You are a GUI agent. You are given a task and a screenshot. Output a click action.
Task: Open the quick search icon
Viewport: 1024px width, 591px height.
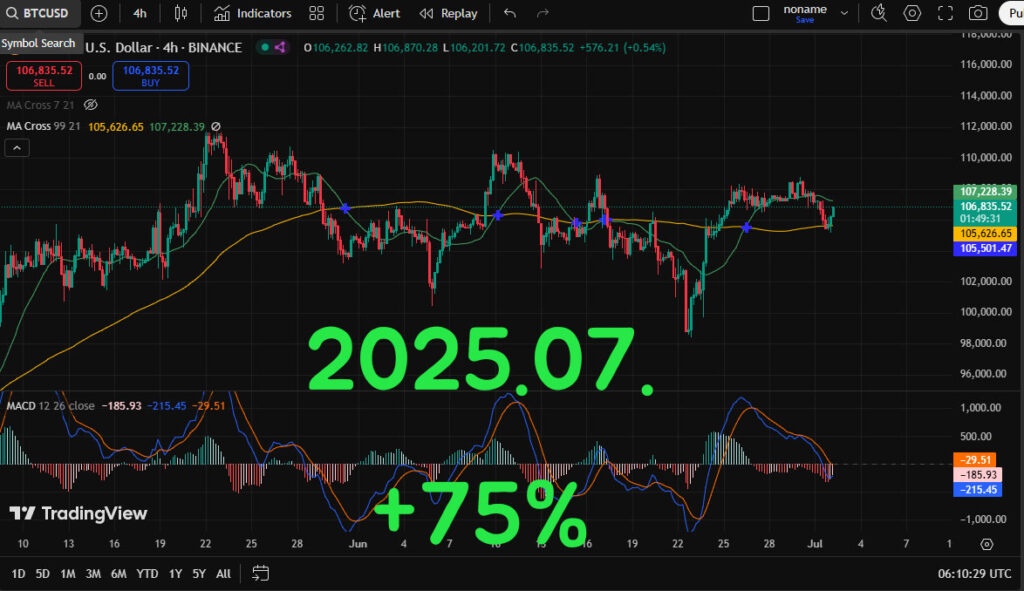pos(879,13)
